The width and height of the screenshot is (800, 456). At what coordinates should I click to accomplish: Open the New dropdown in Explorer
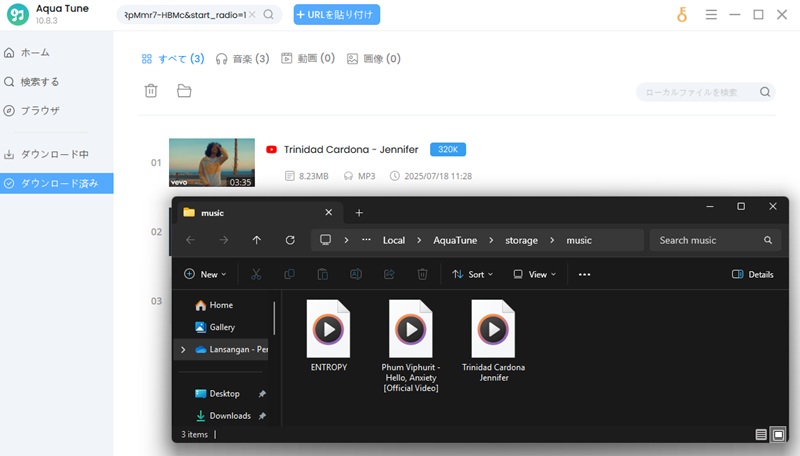point(205,274)
